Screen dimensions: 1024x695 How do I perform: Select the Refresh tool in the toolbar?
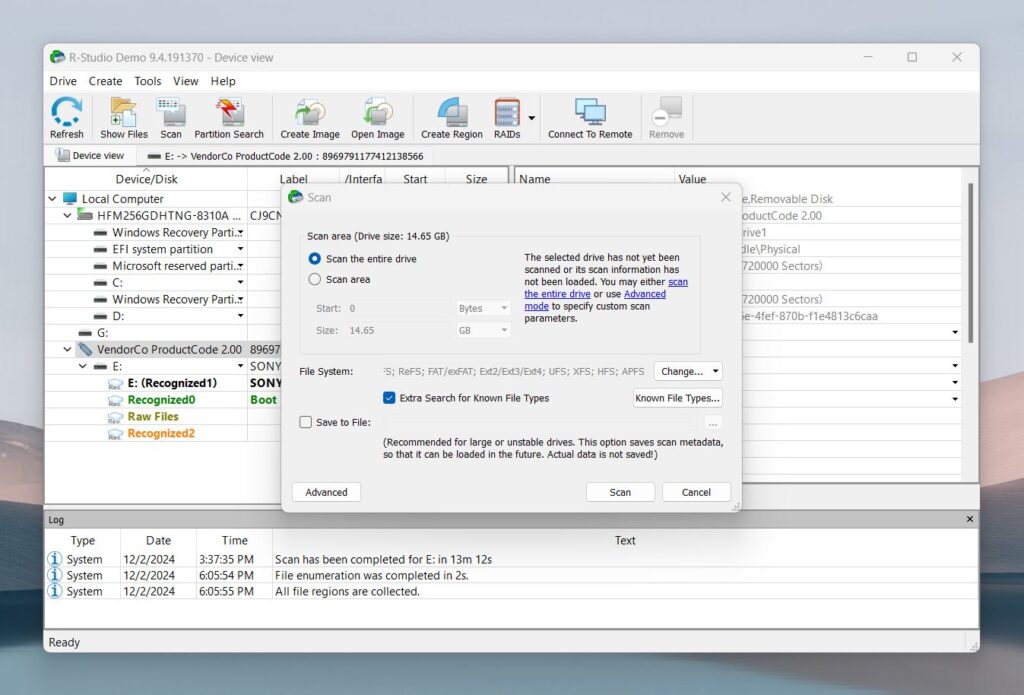(66, 116)
